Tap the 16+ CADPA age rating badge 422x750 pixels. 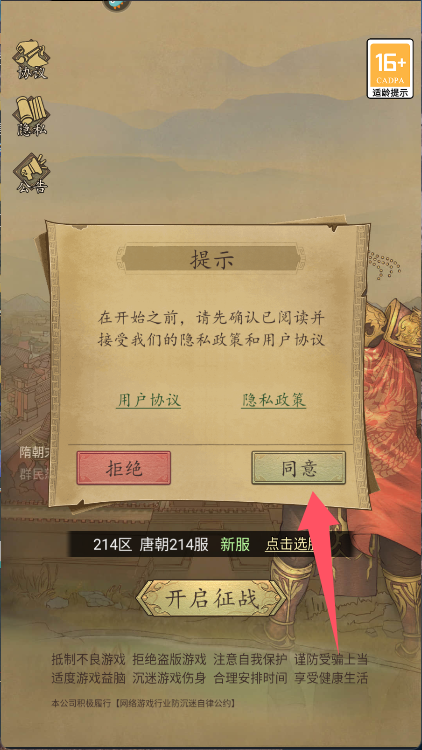click(x=390, y=68)
